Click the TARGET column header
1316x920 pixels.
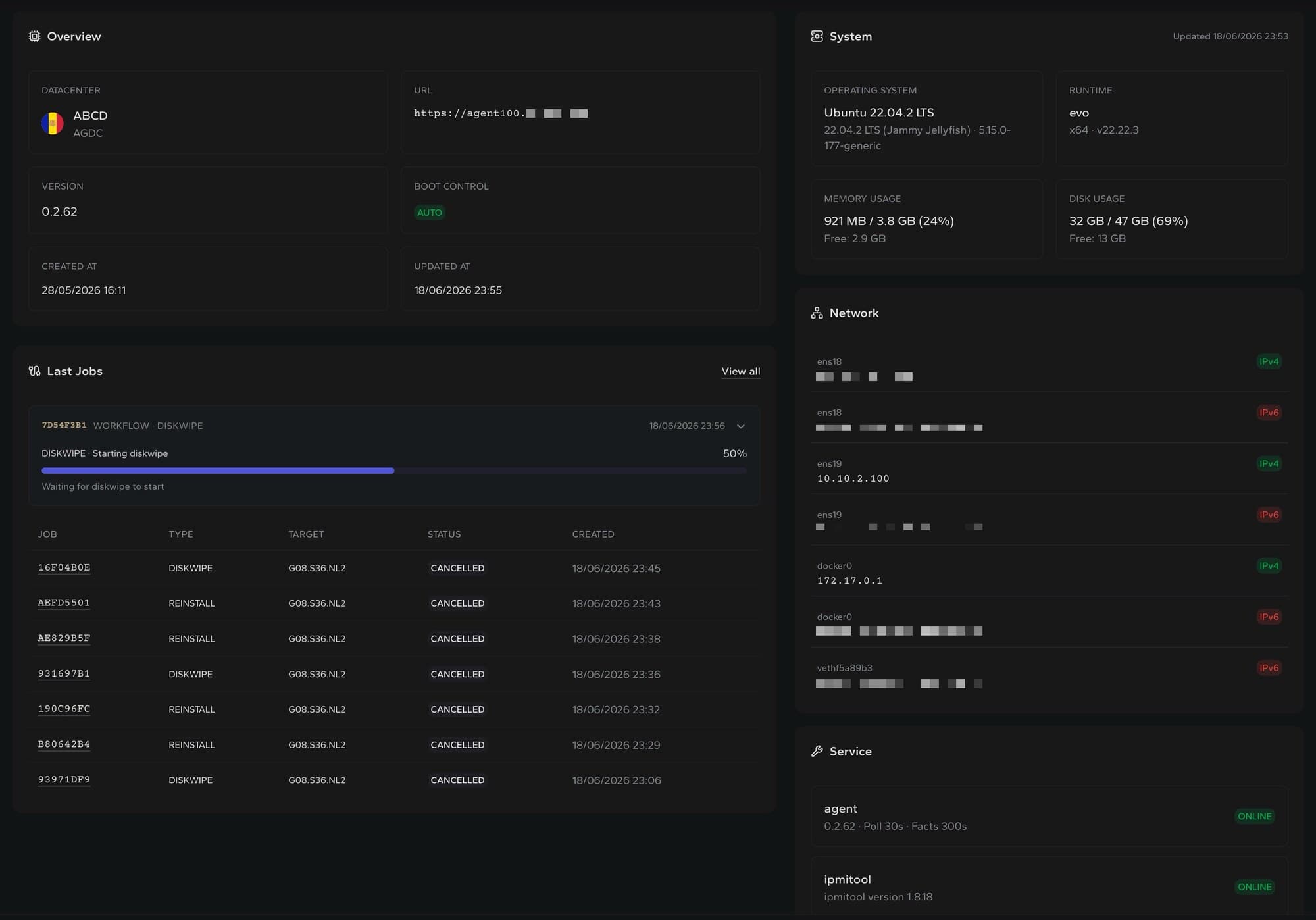pyautogui.click(x=306, y=534)
